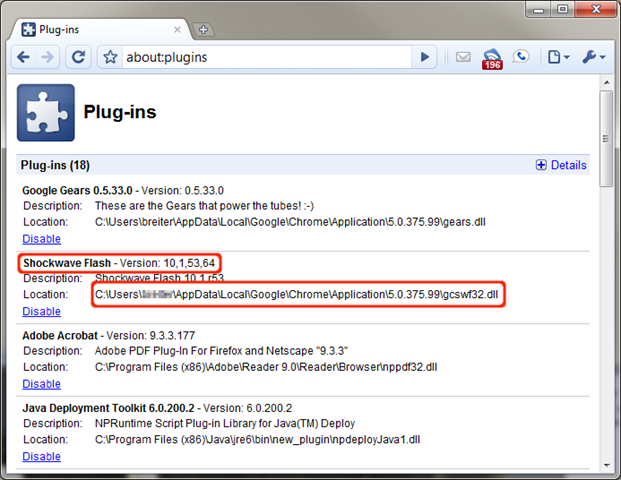Viewport: 621px width, 480px height.
Task: Reload the about:plugins page
Action: click(78, 57)
